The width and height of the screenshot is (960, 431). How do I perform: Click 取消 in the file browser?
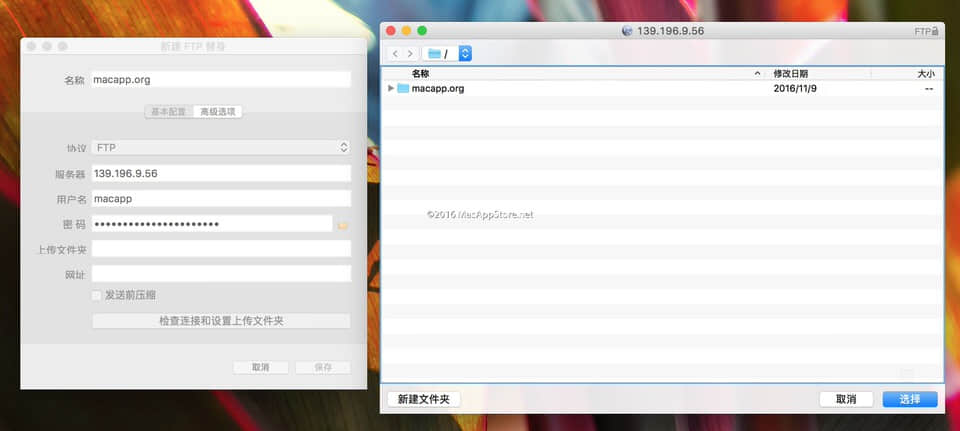(844, 399)
